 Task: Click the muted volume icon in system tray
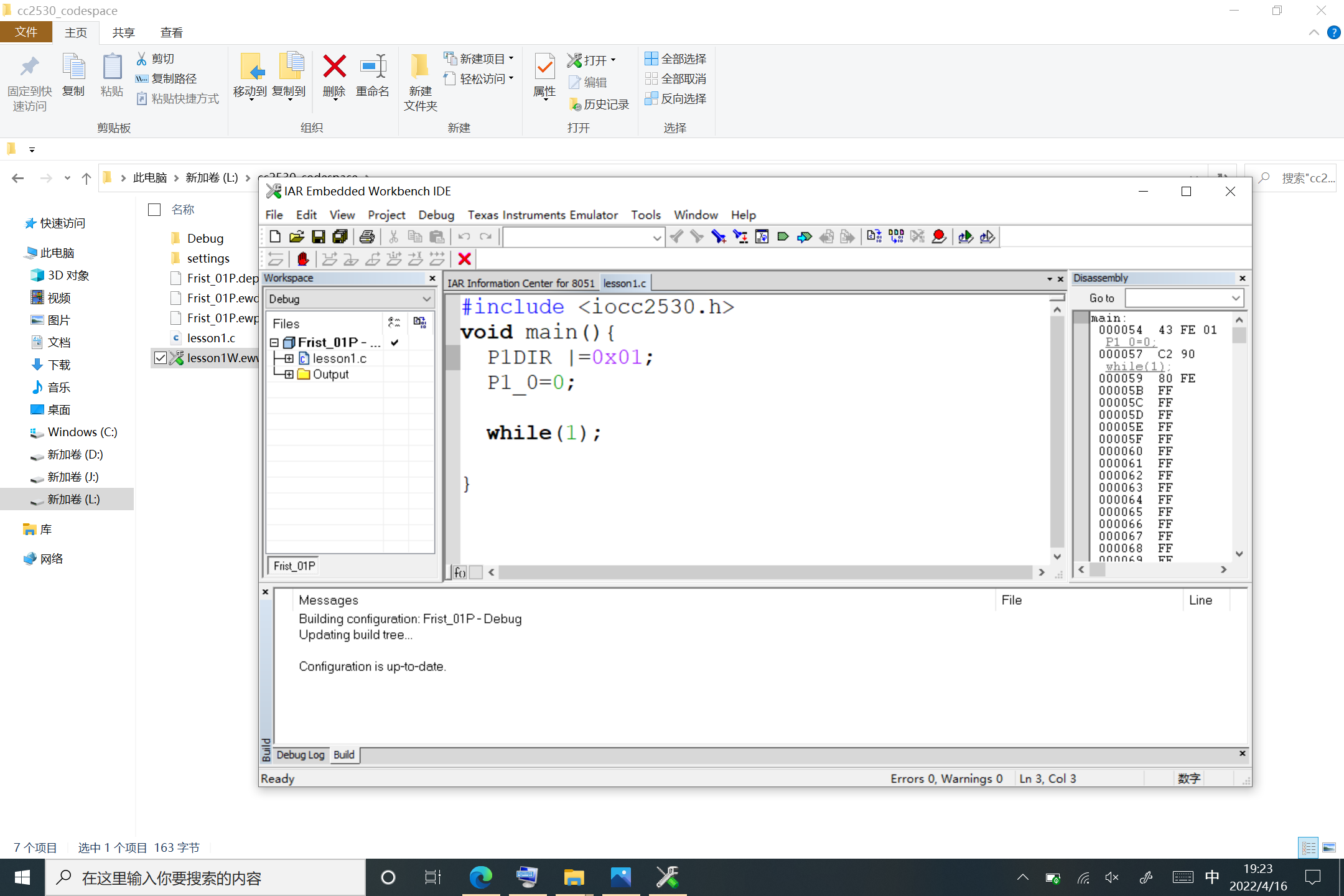pos(1112,877)
